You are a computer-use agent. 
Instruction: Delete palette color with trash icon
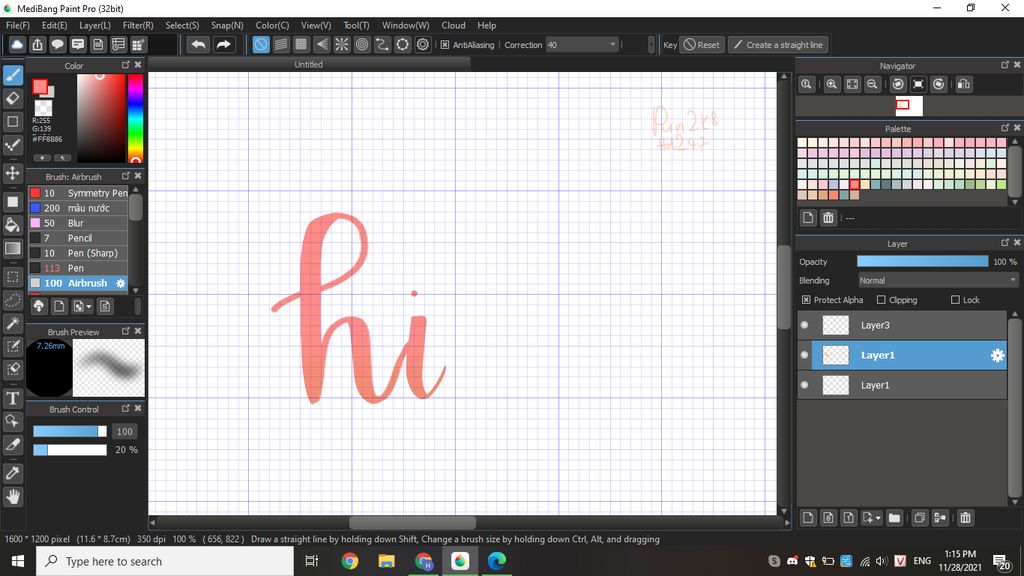coord(828,218)
